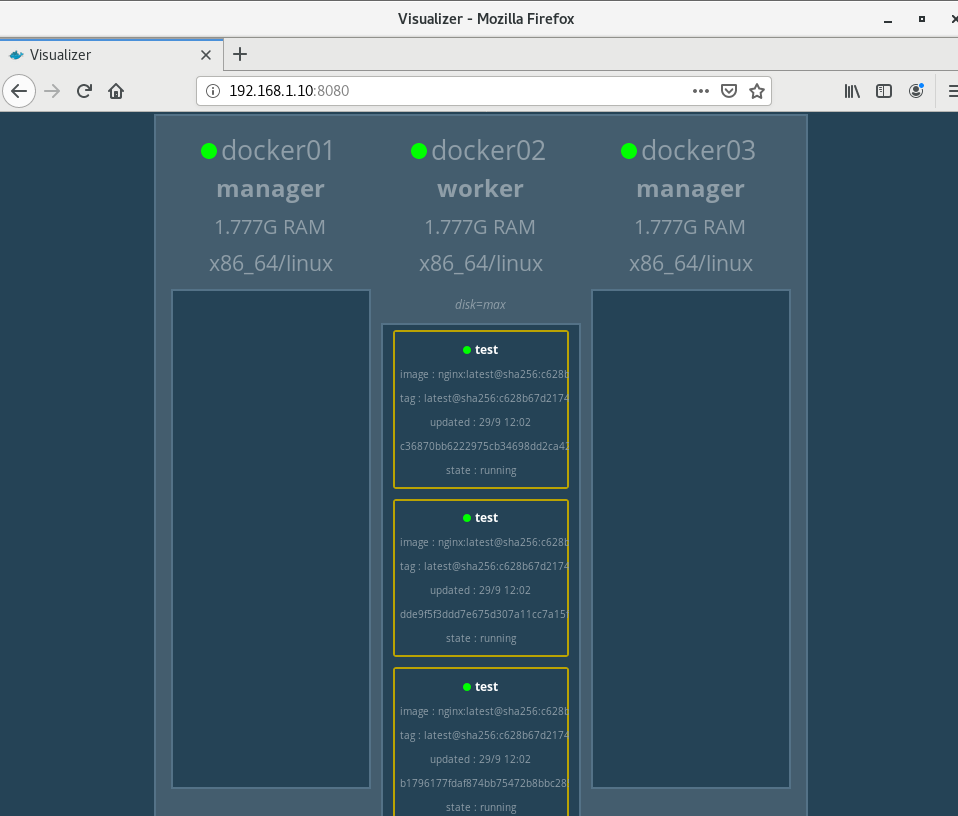
Task: Open the page actions three-dot menu
Action: point(701,91)
